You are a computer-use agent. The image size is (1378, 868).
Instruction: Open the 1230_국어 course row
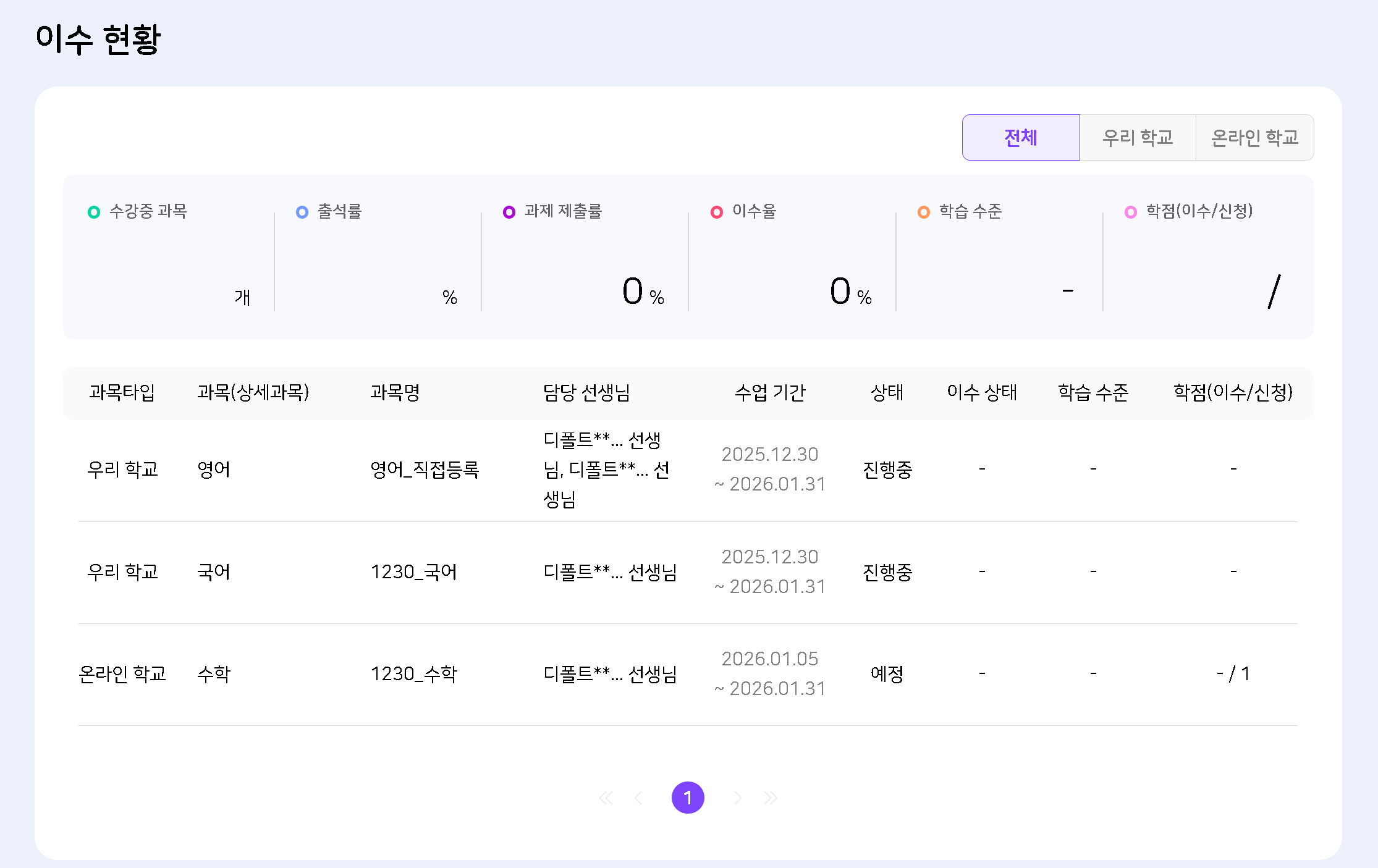click(413, 572)
